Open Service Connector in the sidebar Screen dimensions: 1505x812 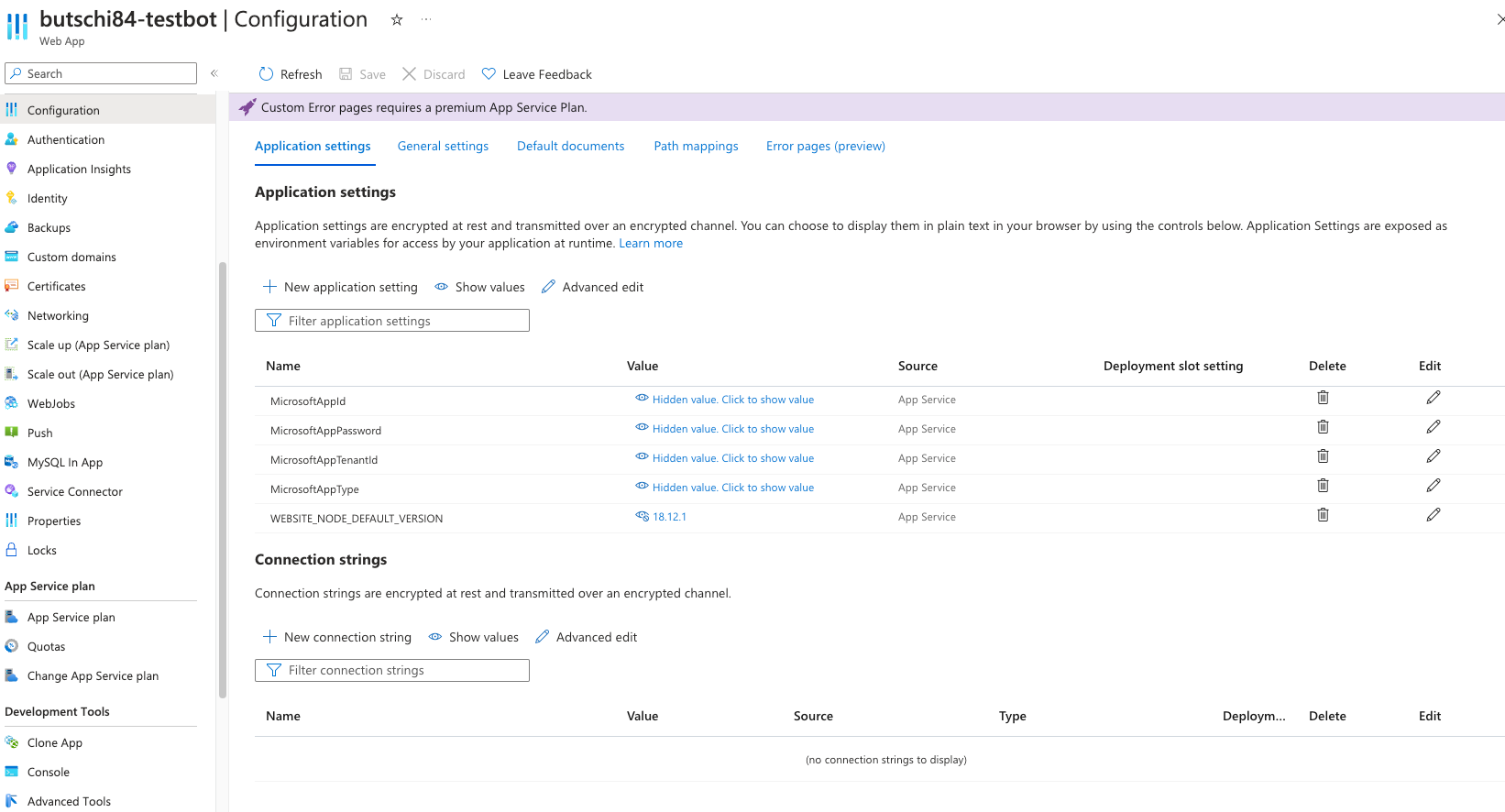click(x=75, y=491)
